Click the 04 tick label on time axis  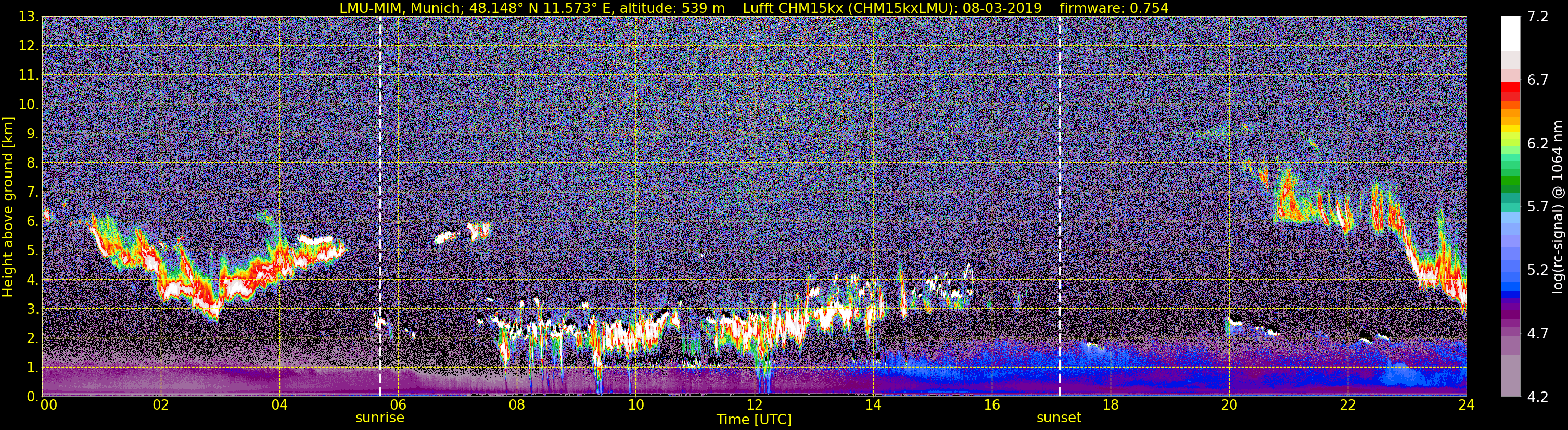tap(279, 405)
